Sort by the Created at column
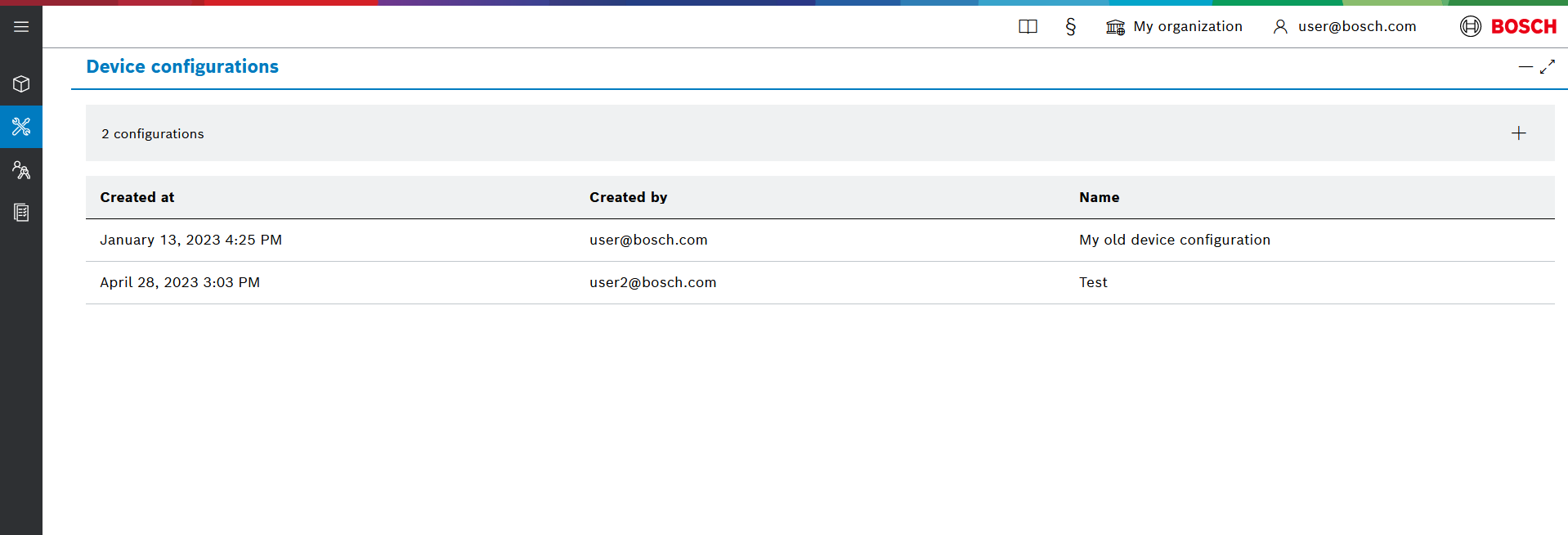Image resolution: width=1568 pixels, height=535 pixels. coord(137,197)
